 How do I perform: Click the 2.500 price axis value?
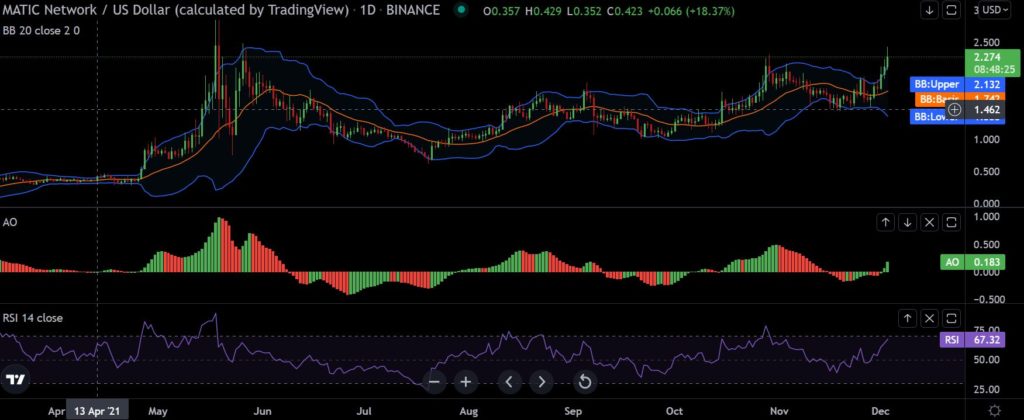(x=985, y=42)
